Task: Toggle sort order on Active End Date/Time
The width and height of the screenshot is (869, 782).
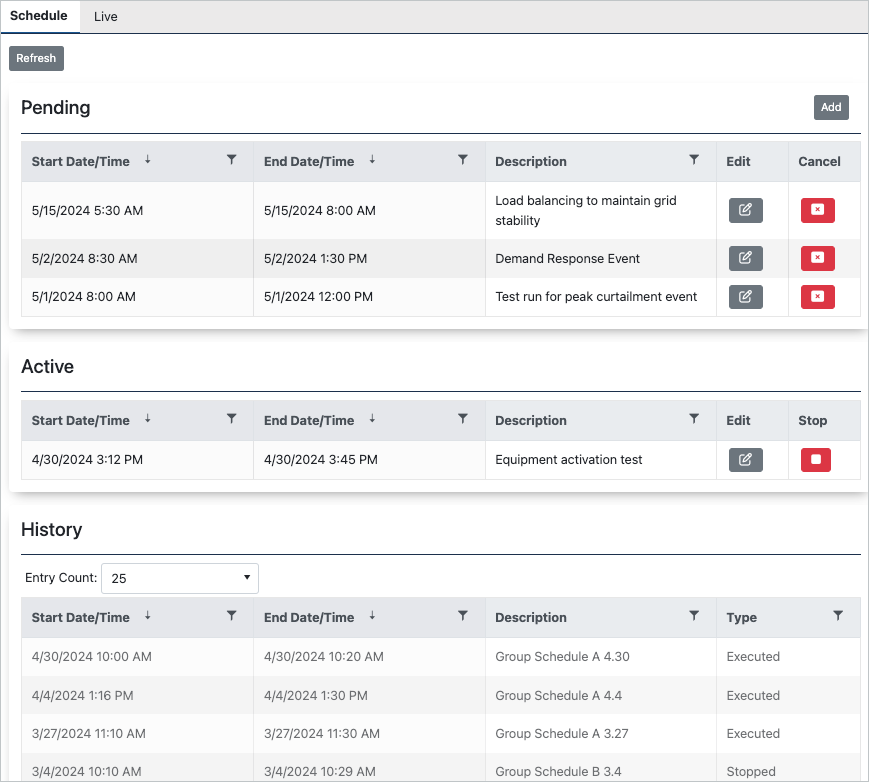Action: click(x=371, y=420)
